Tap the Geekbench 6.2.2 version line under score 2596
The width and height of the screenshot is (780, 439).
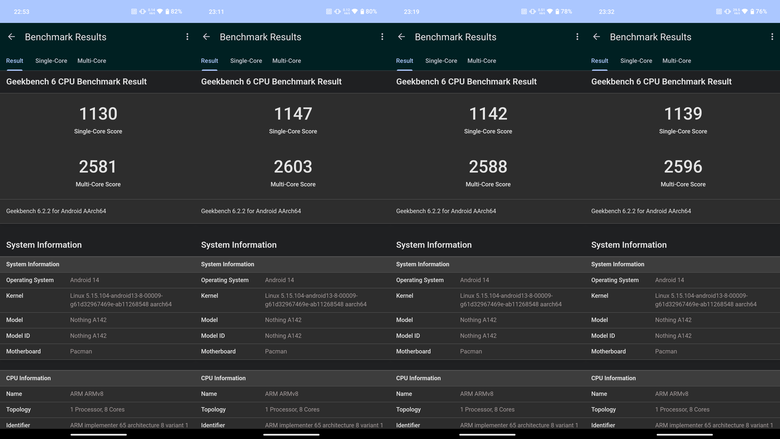pyautogui.click(x=641, y=211)
